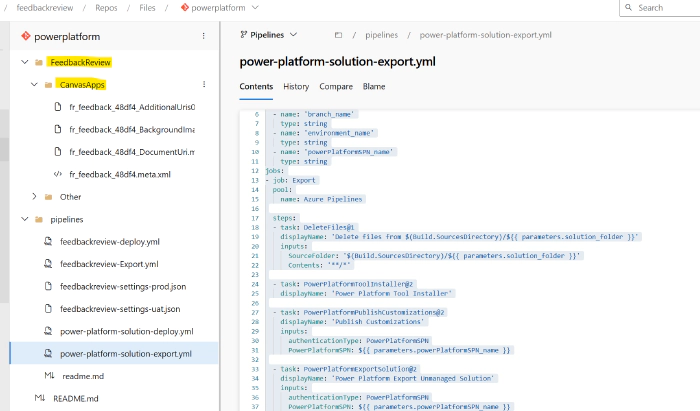The height and width of the screenshot is (411, 700).
Task: Click the Pipelines branch icon
Action: [x=245, y=35]
